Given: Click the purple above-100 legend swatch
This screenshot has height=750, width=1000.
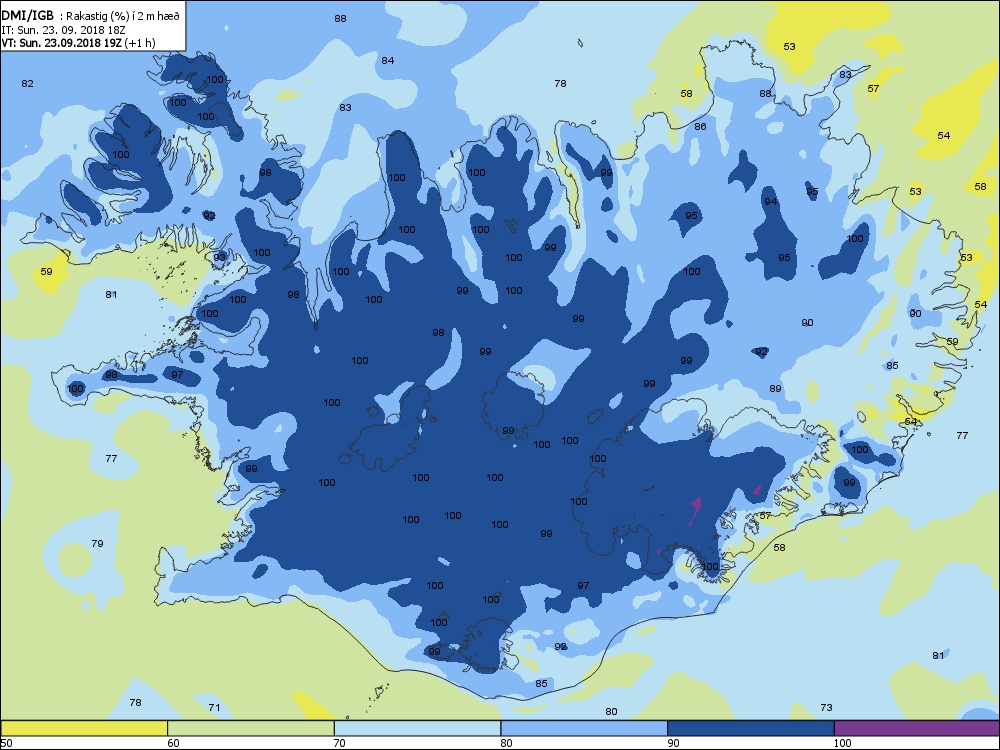Looking at the screenshot, I should tap(916, 728).
